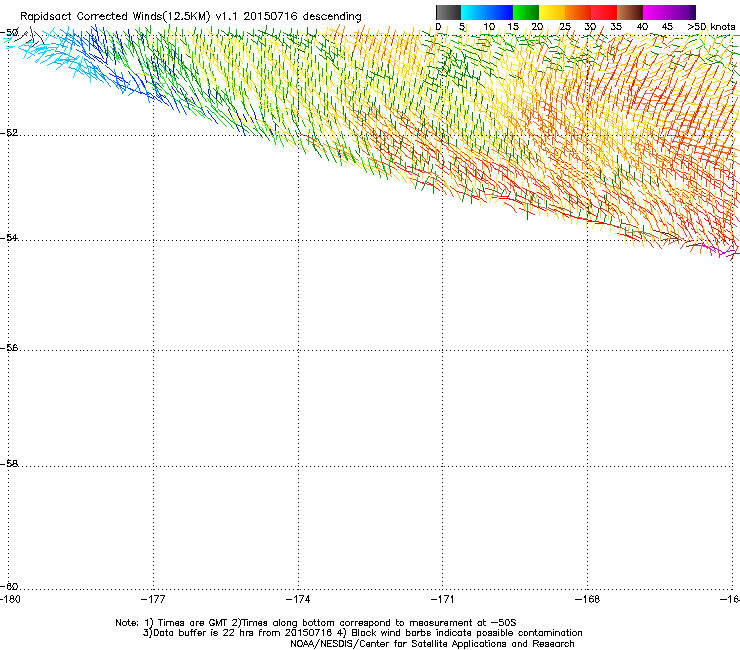This screenshot has width=740, height=650.
Task: Click the '-54' latitude axis label
Action: click(x=9, y=237)
